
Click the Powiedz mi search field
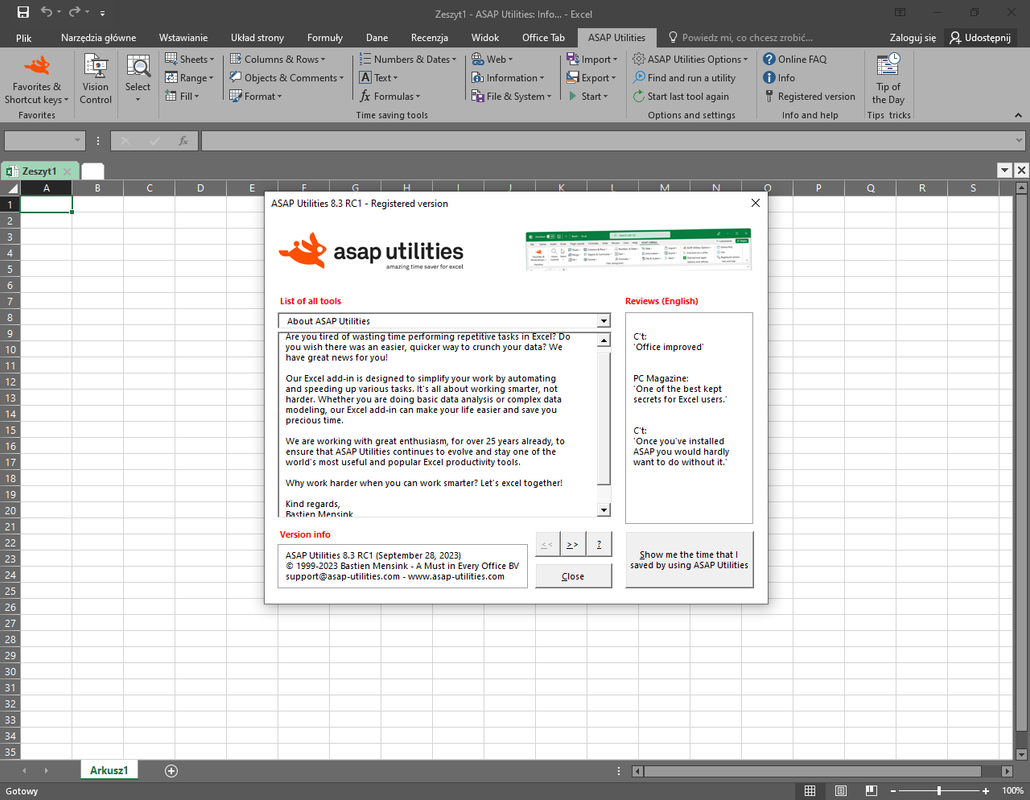pyautogui.click(x=740, y=37)
